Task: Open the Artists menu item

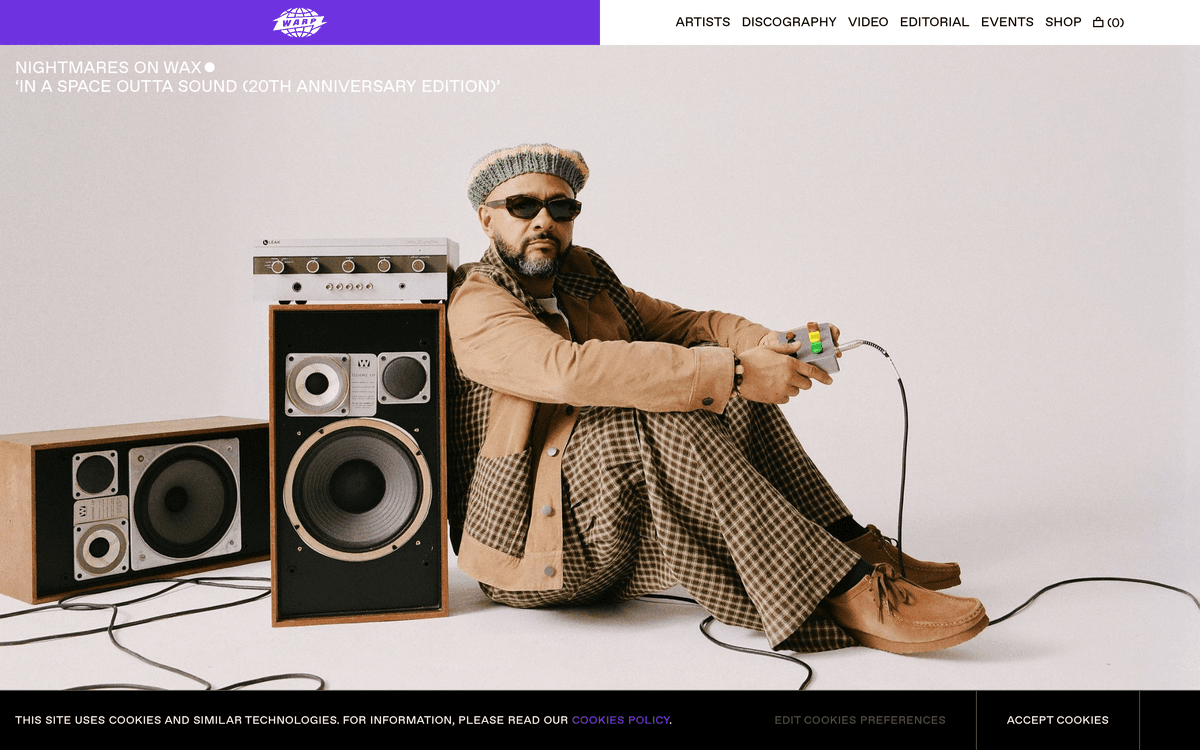Action: click(703, 22)
